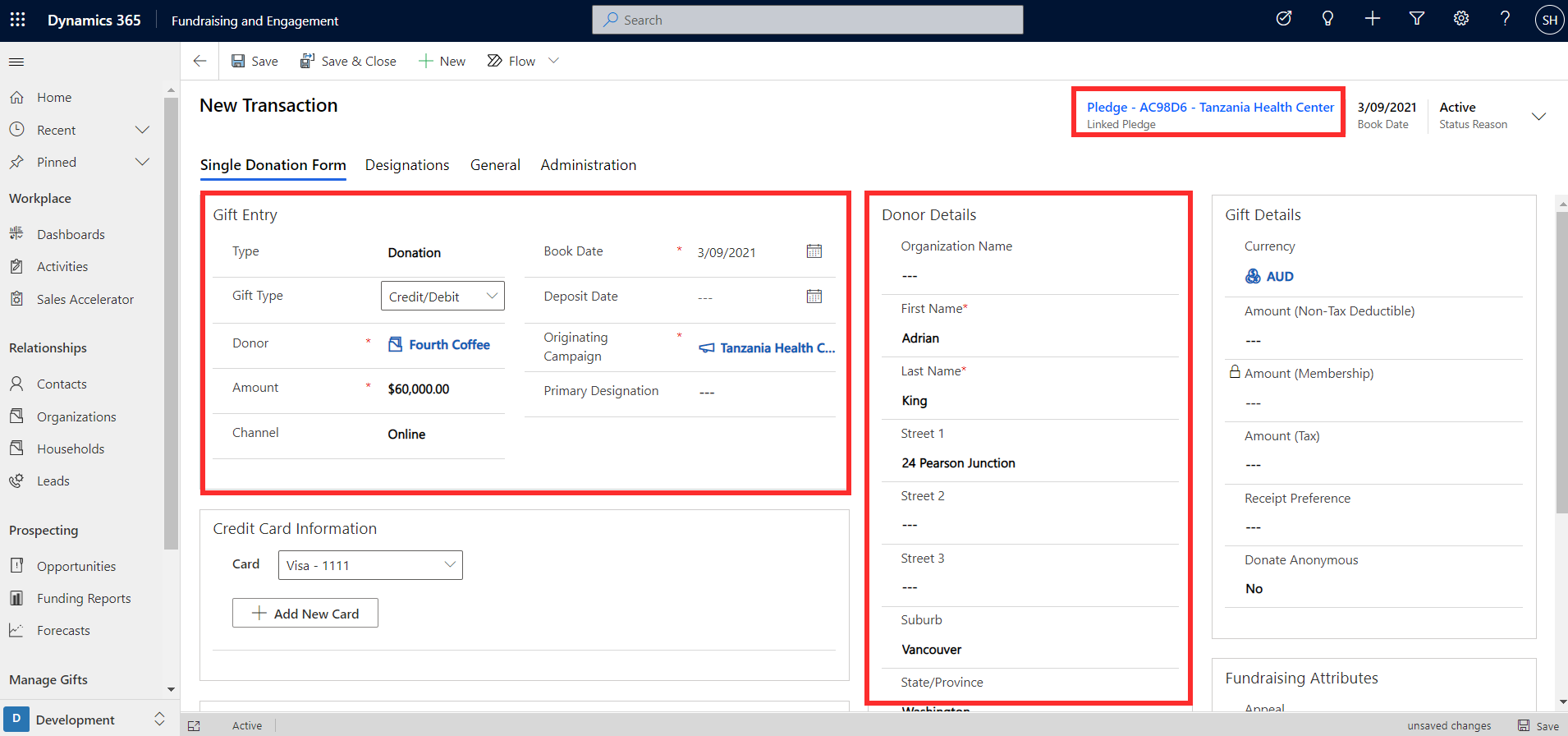The width and height of the screenshot is (1568, 736).
Task: Click the Dynamics 365 brand title
Action: [x=94, y=21]
